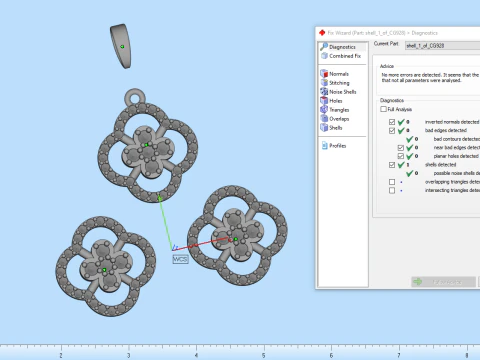Viewport: 480px width, 360px height.
Task: Open the Shells fixing step
Action: pyautogui.click(x=331, y=128)
